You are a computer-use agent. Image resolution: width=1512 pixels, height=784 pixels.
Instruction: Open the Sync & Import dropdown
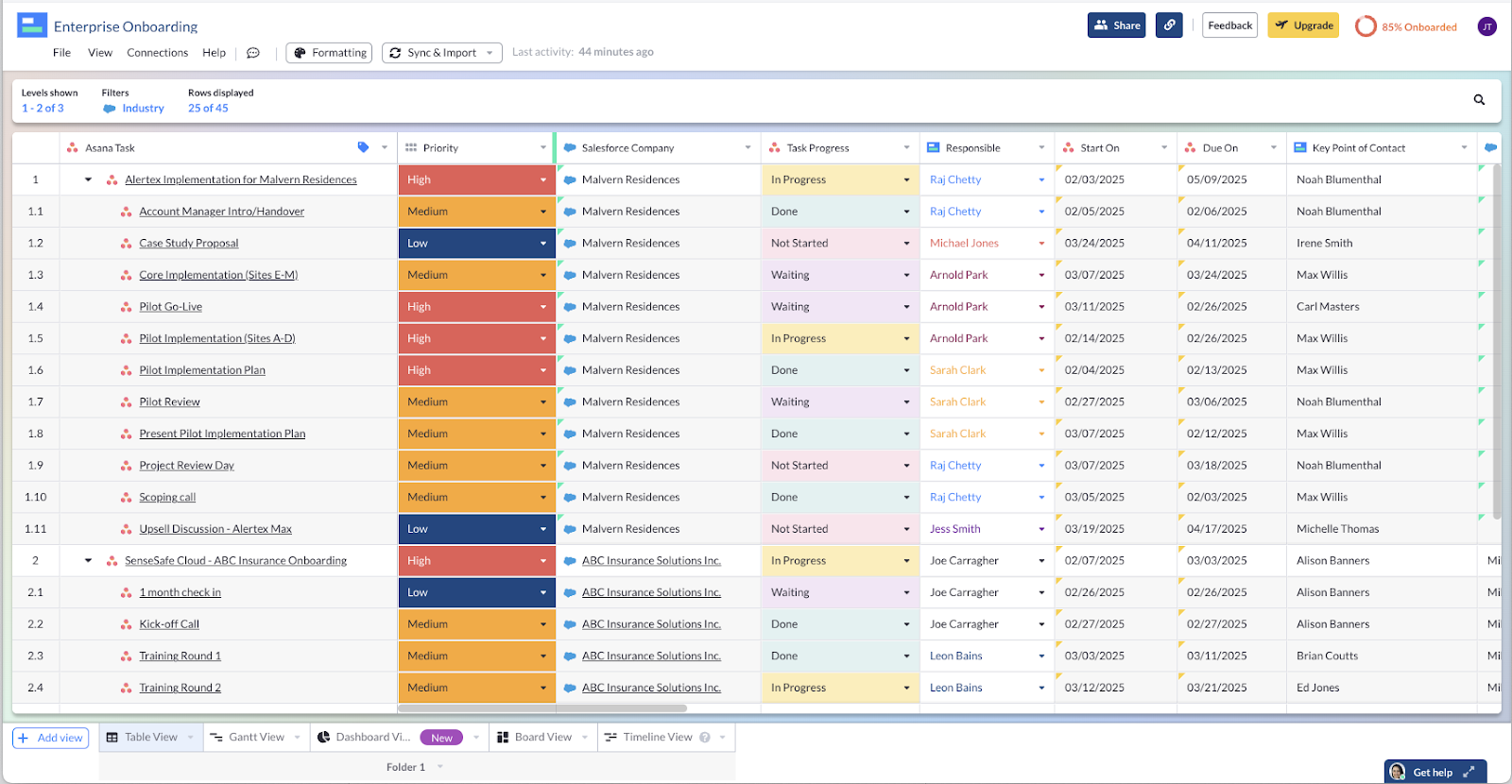click(442, 53)
